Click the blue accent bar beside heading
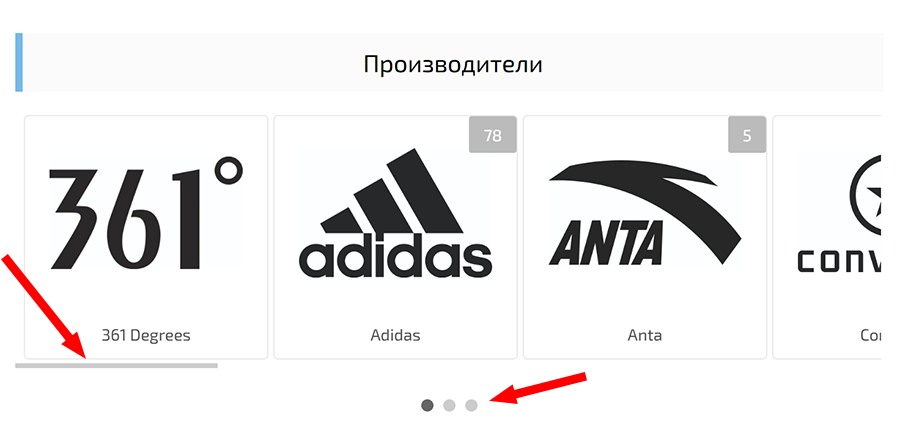This screenshot has height=447, width=900. pyautogui.click(x=19, y=62)
